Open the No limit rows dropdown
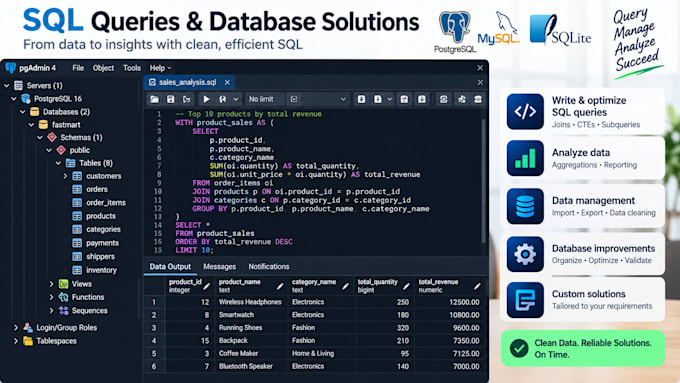The height and width of the screenshot is (383, 680). (x=264, y=99)
